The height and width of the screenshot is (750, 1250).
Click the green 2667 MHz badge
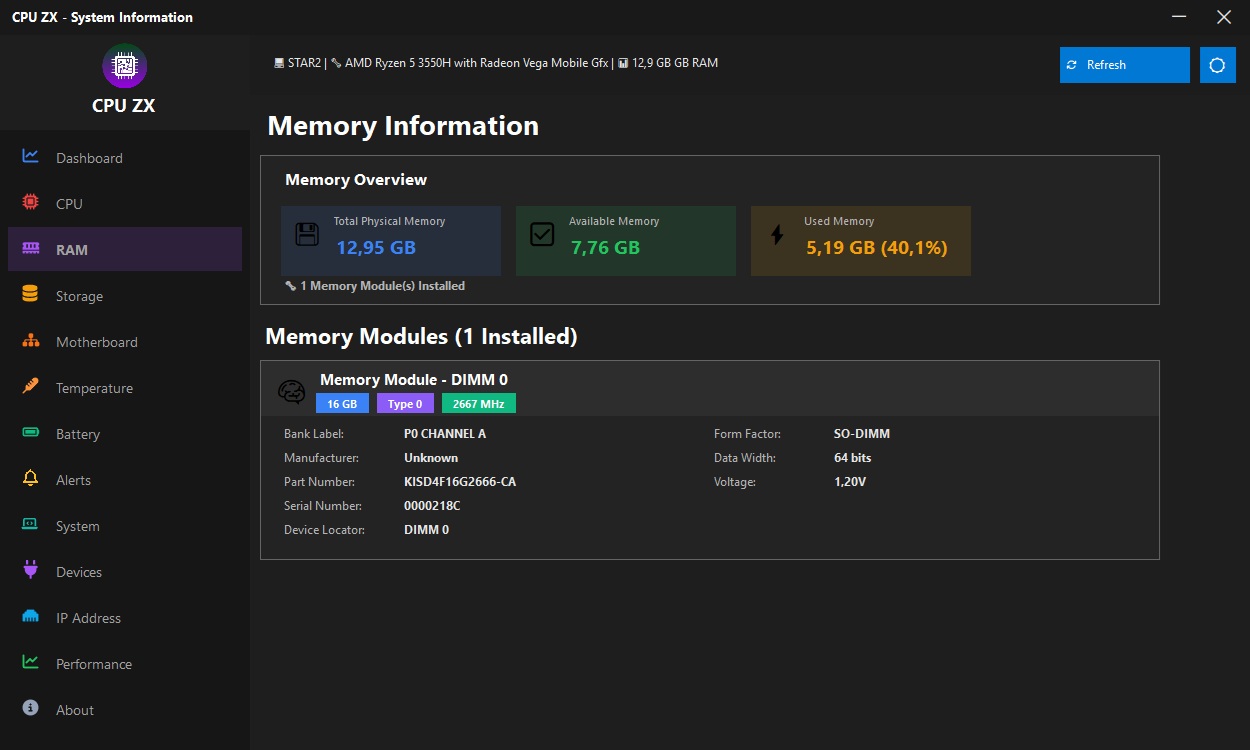pyautogui.click(x=478, y=404)
